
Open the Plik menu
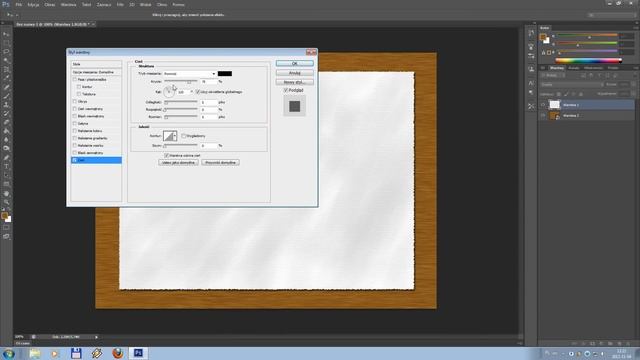point(19,4)
